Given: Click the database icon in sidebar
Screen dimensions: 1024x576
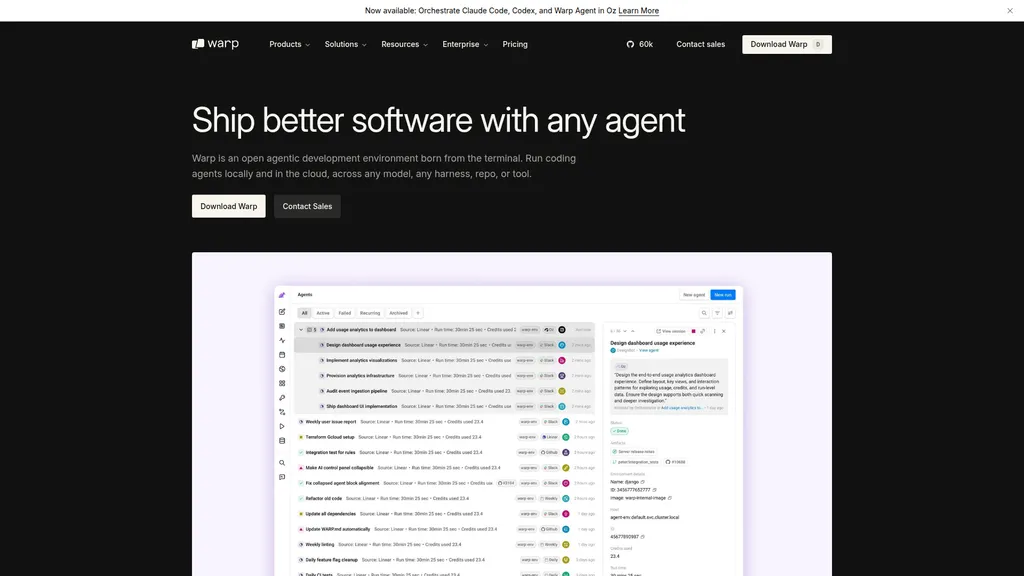Looking at the screenshot, I should (282, 441).
